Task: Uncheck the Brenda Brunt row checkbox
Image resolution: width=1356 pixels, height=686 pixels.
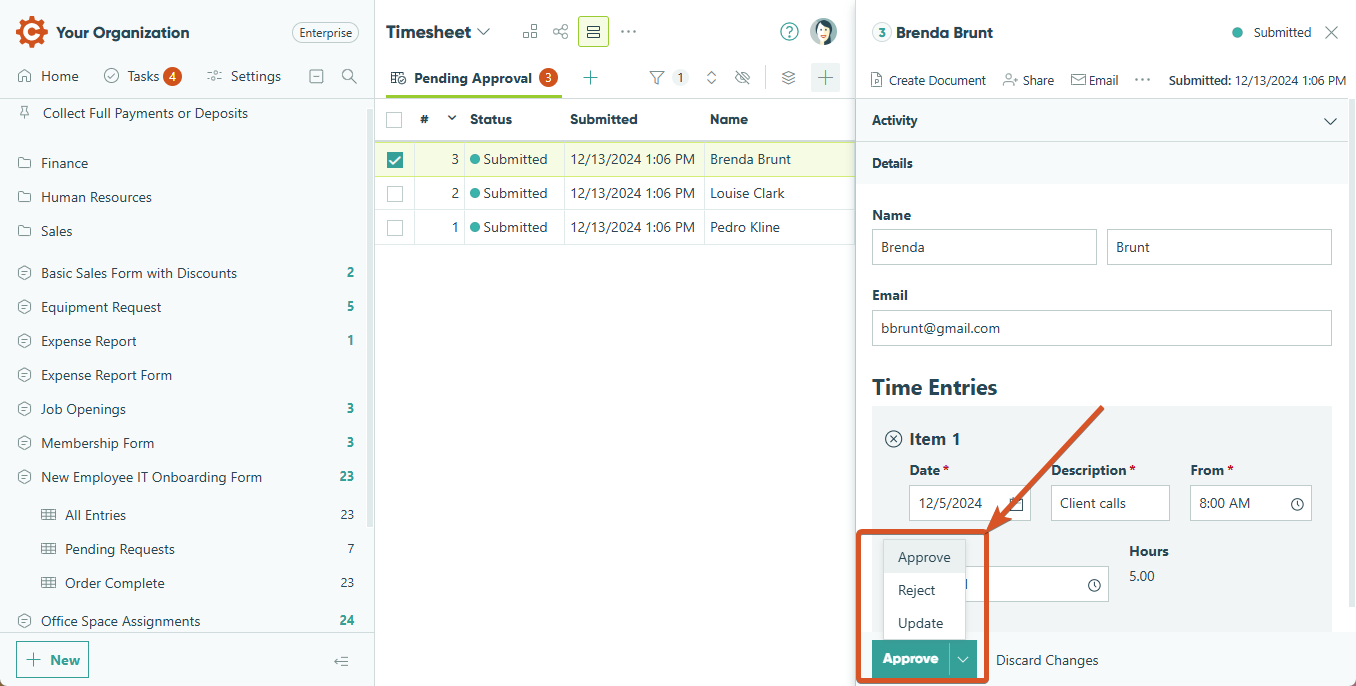Action: pyautogui.click(x=395, y=160)
